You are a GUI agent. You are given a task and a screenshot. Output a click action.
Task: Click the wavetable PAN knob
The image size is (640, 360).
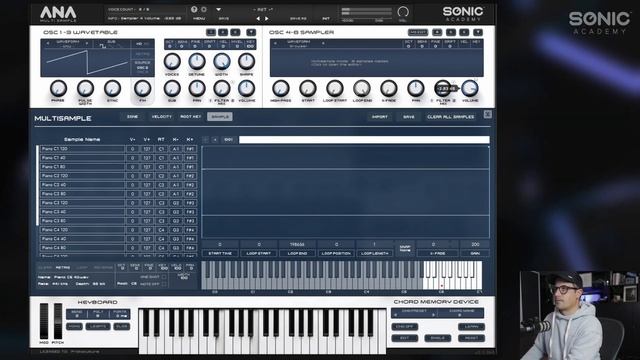[197, 89]
